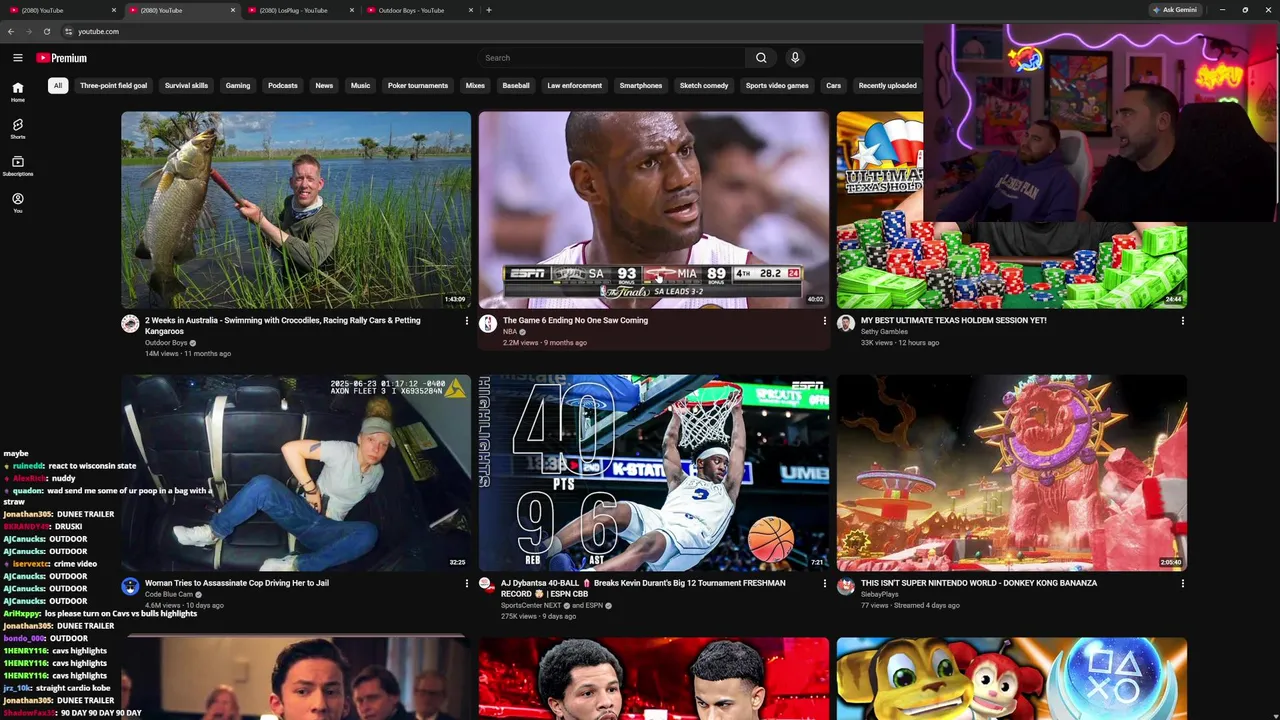Activate voice search microphone

tap(795, 58)
